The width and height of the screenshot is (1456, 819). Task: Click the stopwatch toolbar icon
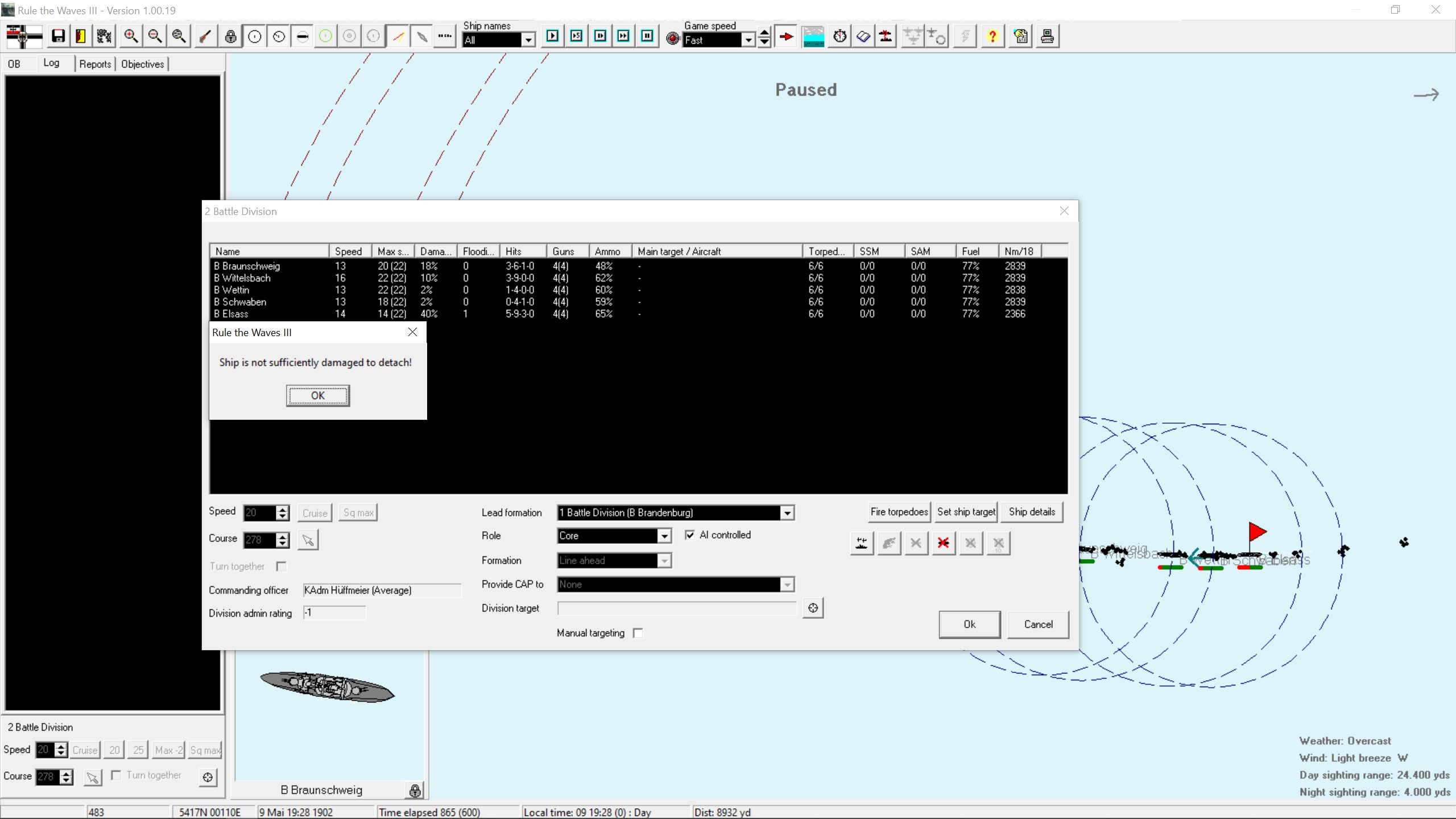(840, 36)
